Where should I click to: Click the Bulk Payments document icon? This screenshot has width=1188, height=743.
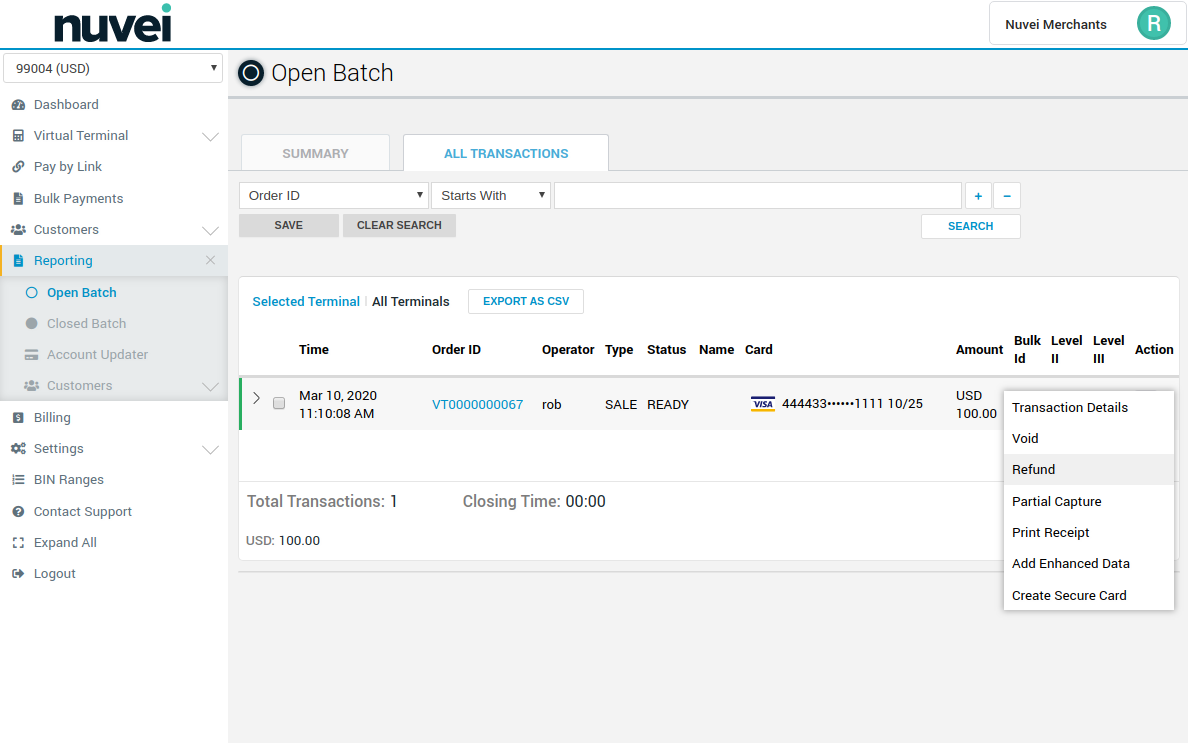click(18, 198)
